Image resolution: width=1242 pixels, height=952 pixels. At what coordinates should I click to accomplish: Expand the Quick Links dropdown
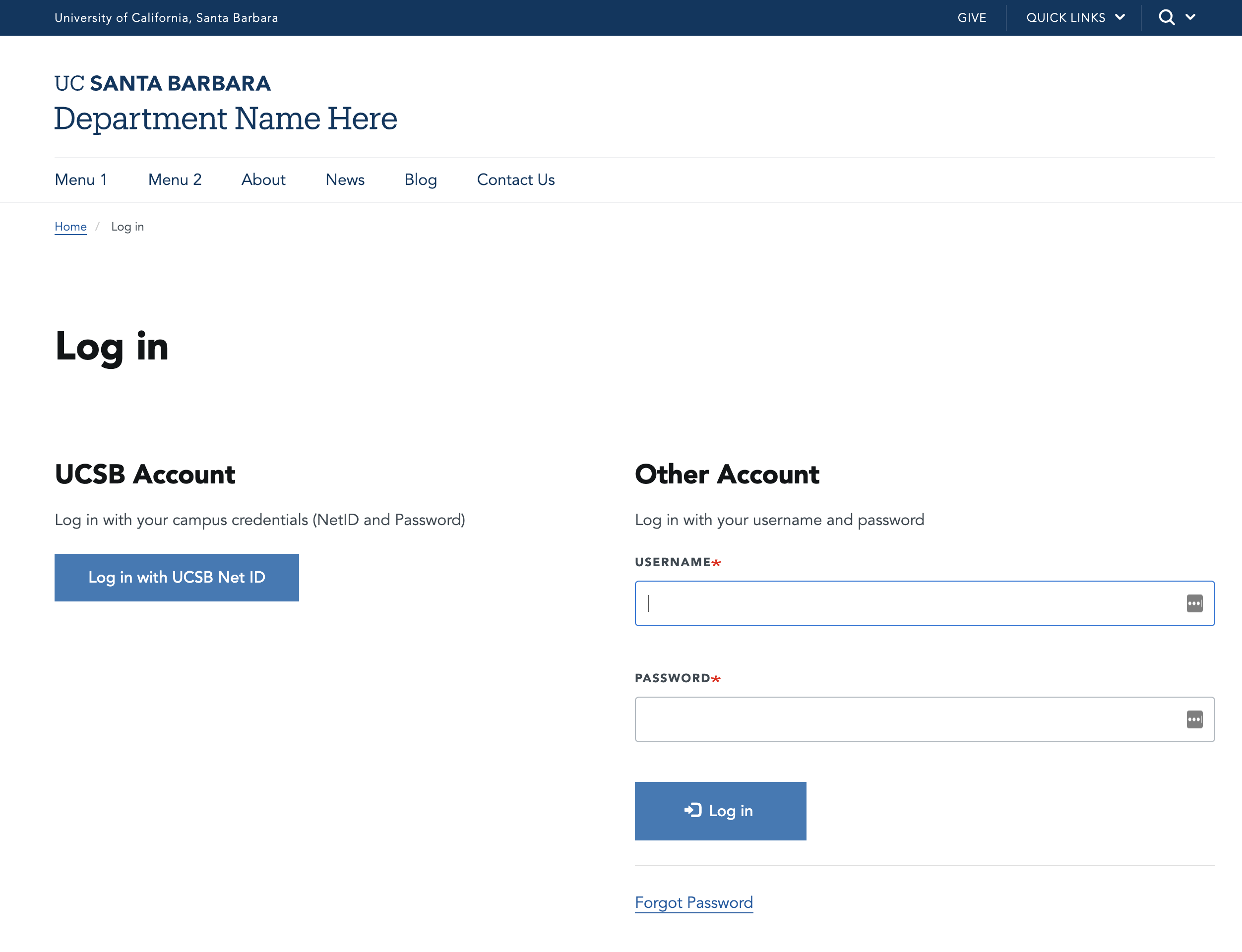[1075, 17]
